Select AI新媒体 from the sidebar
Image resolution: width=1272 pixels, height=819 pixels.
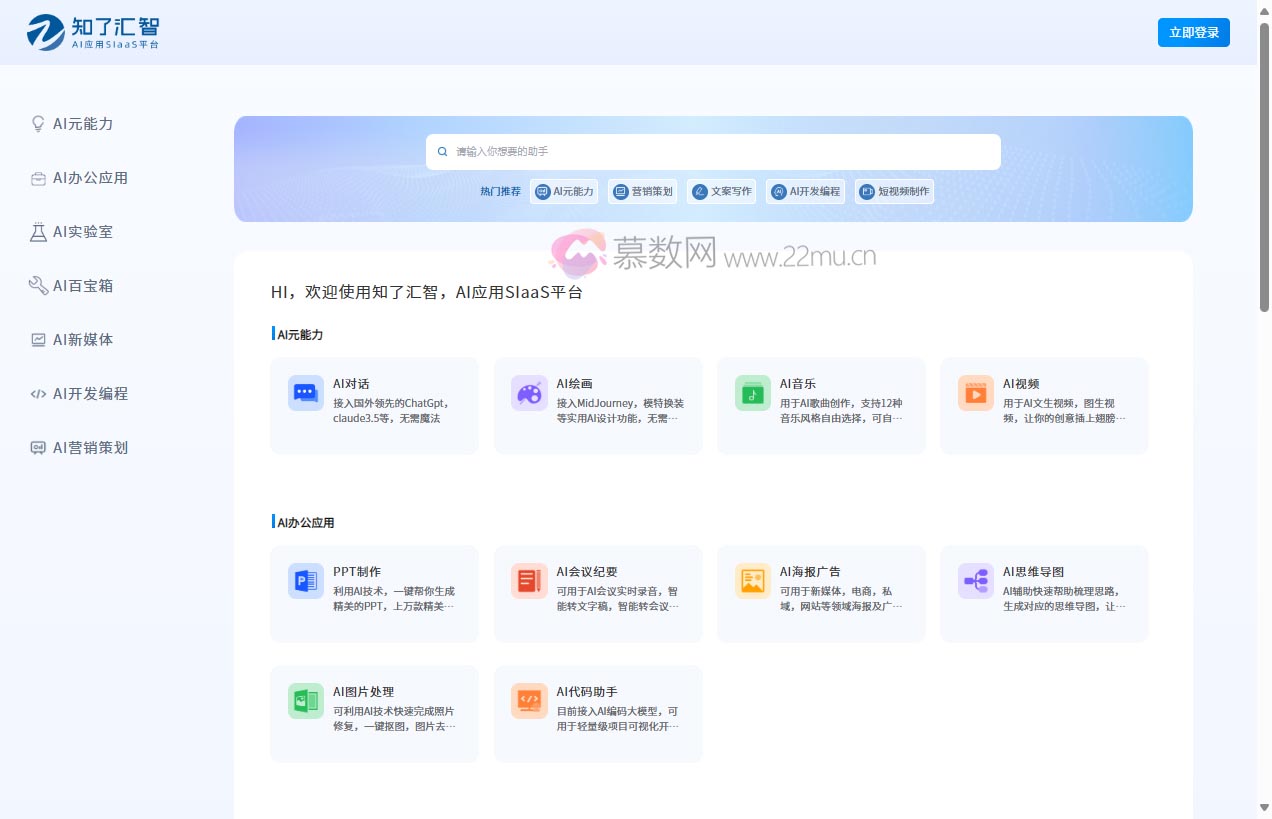pyautogui.click(x=74, y=340)
